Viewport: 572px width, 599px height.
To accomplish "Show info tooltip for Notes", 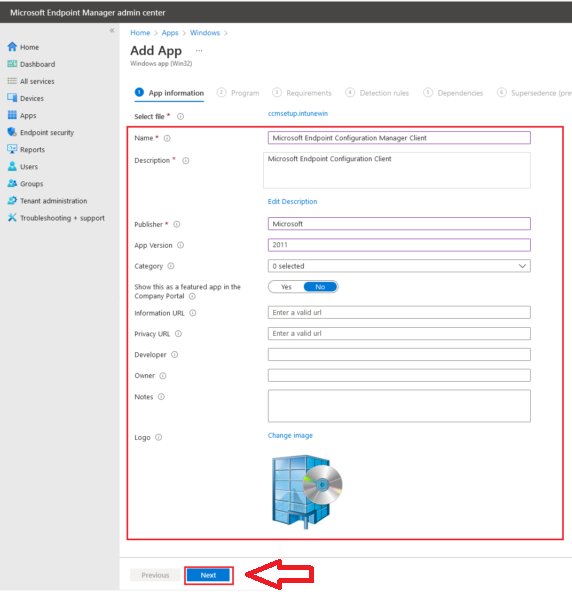I will click(161, 397).
